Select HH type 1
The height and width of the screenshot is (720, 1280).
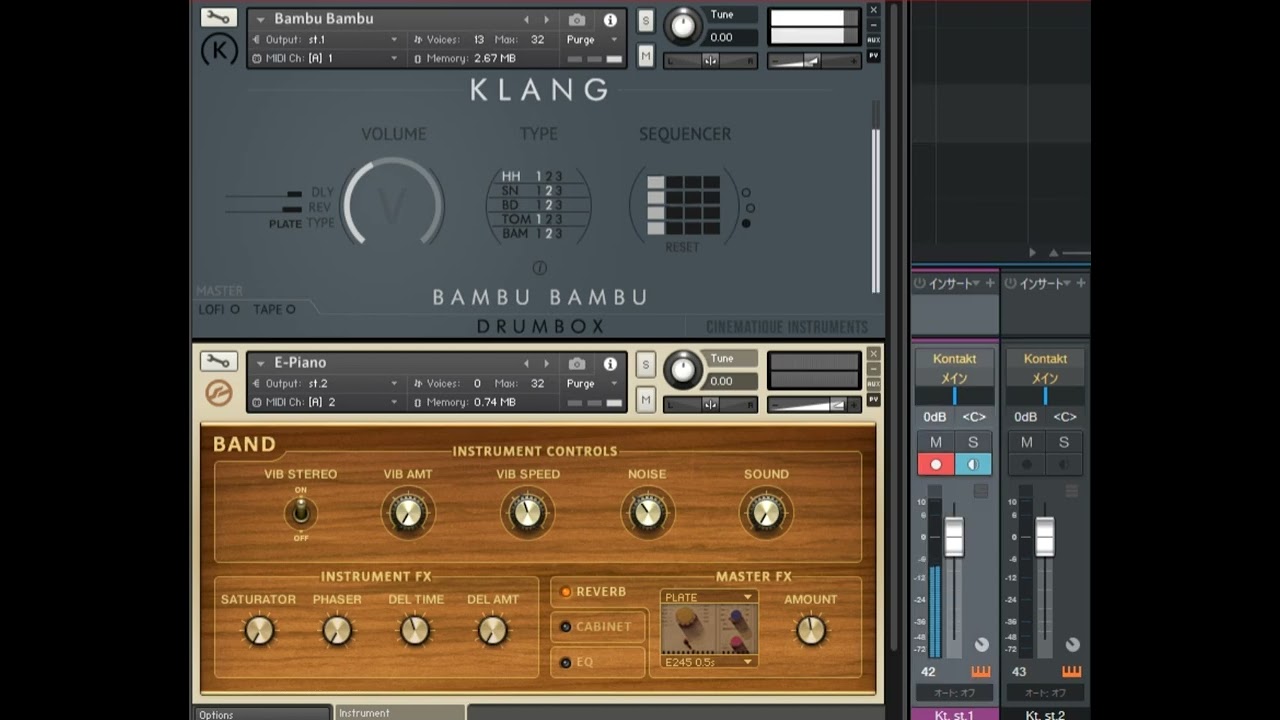pos(537,177)
